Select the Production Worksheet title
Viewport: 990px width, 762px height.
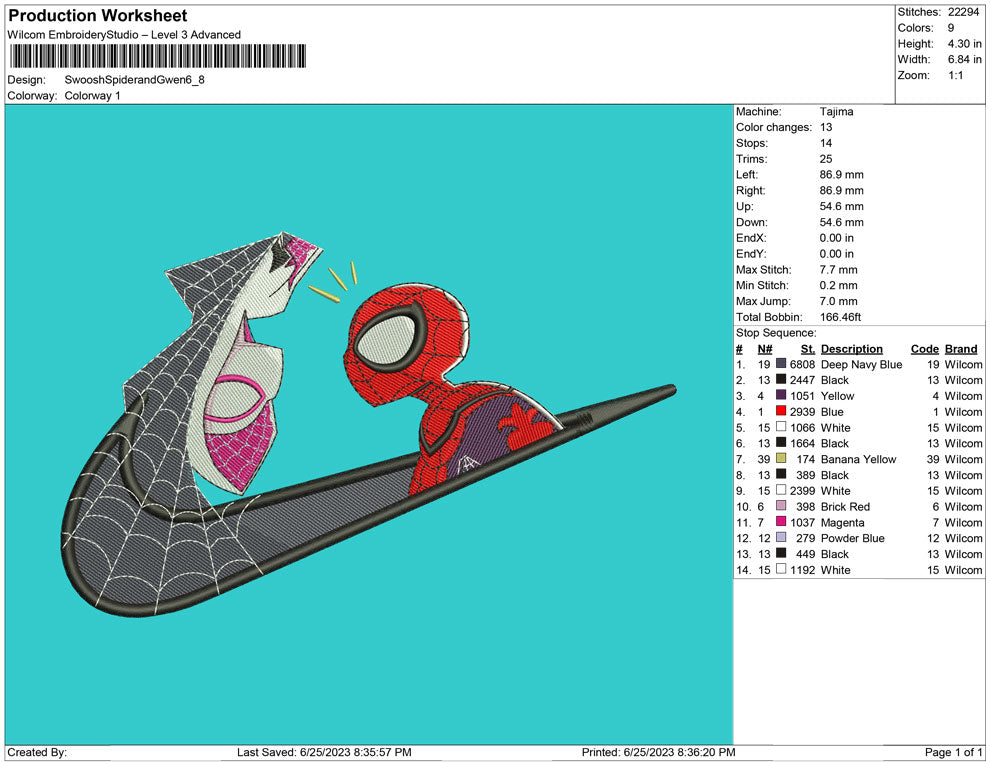98,16
